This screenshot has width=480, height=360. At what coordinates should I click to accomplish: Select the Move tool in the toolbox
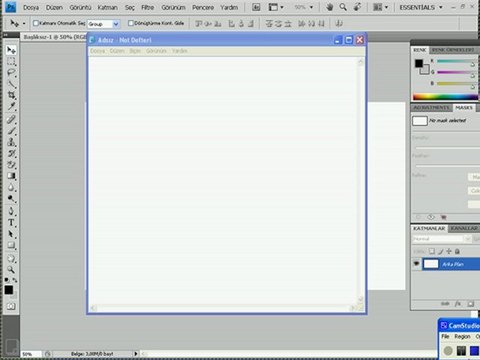pyautogui.click(x=11, y=50)
